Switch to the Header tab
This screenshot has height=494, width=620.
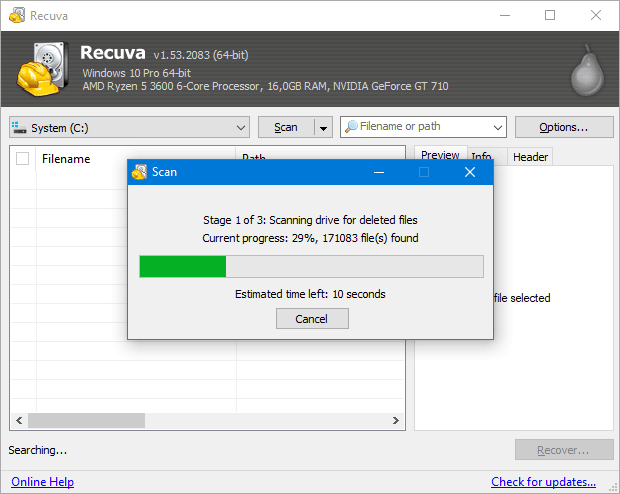pos(530,157)
